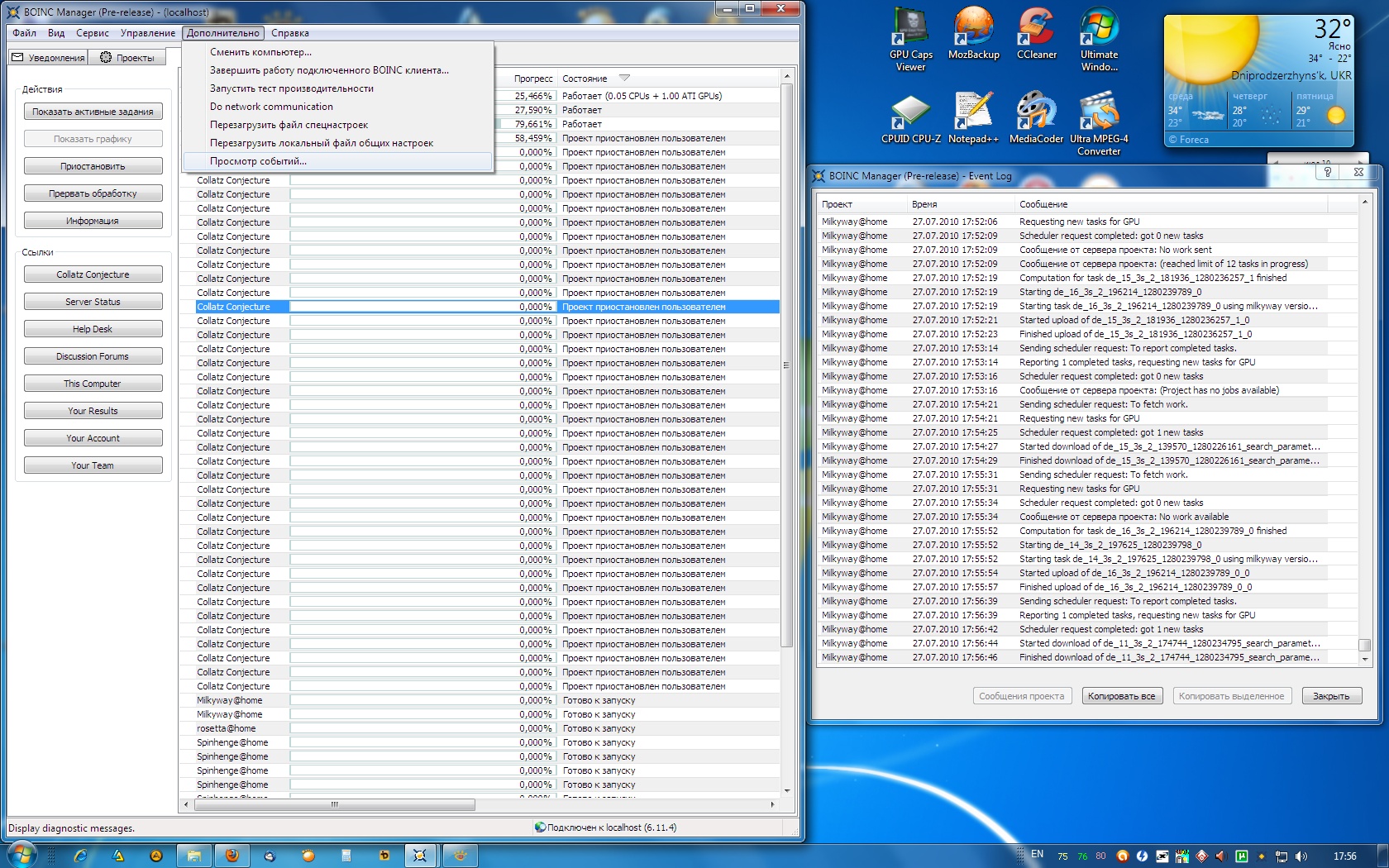
Task: Switch to Firefox in the taskbar
Action: pyautogui.click(x=232, y=856)
